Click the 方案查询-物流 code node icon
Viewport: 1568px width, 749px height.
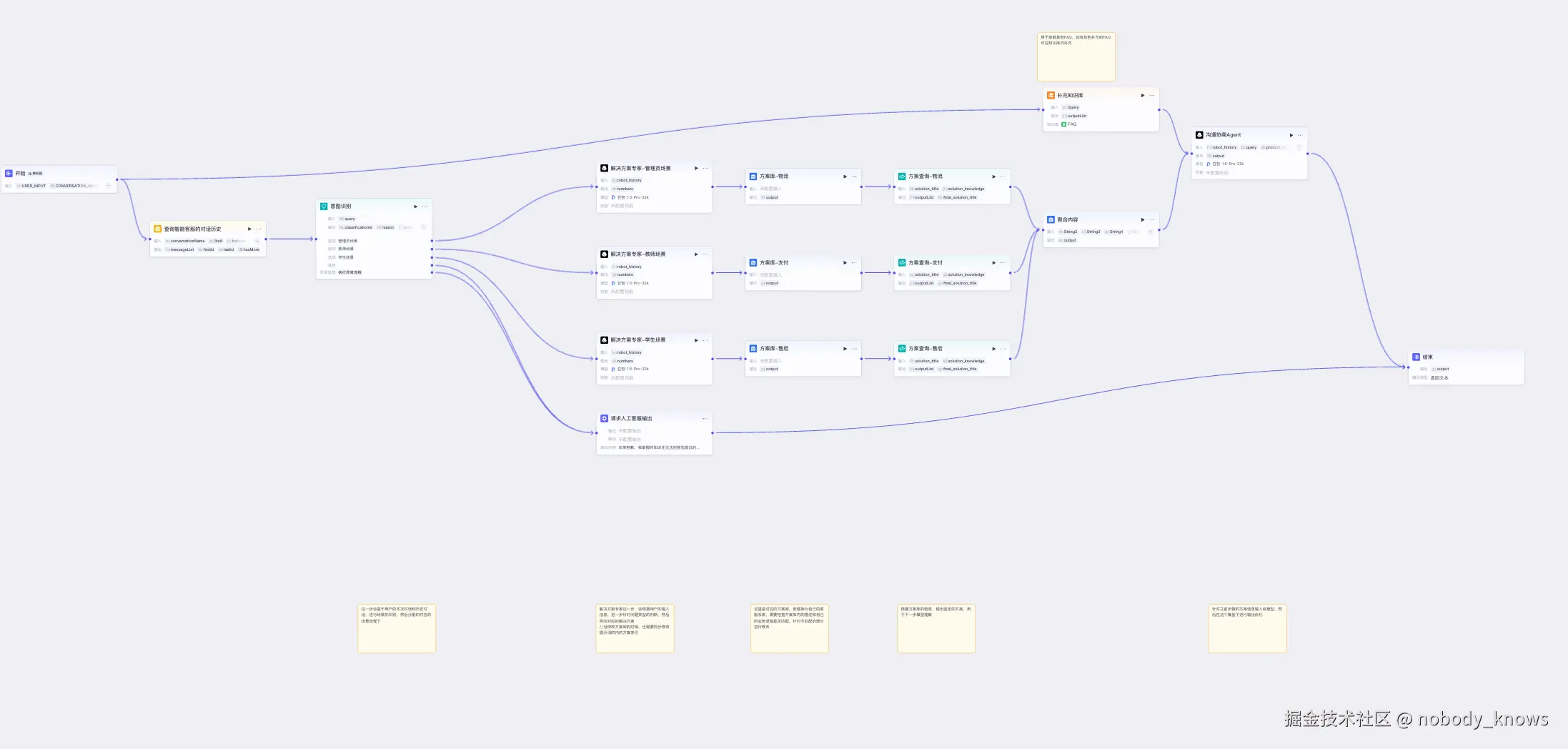click(x=902, y=177)
